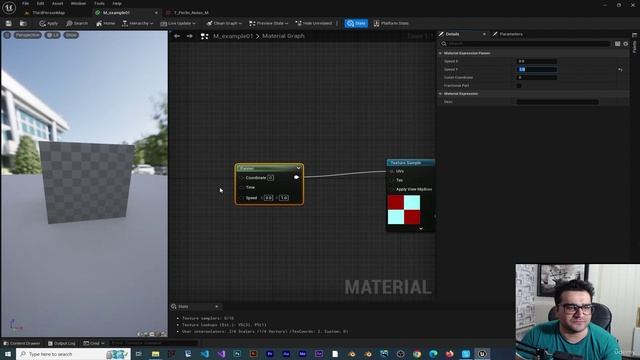The image size is (640, 360).
Task: Go back in the graph navigation history
Action: [x=177, y=36]
